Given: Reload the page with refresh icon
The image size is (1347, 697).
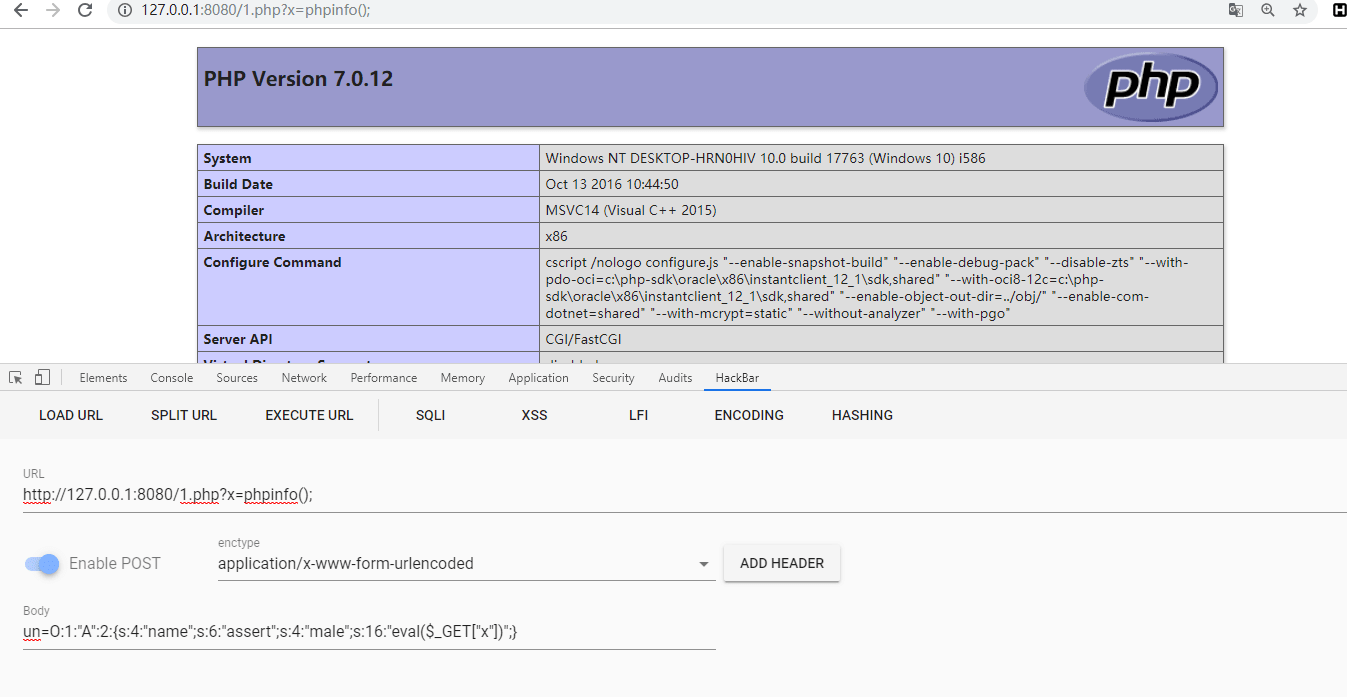Looking at the screenshot, I should 86,11.
